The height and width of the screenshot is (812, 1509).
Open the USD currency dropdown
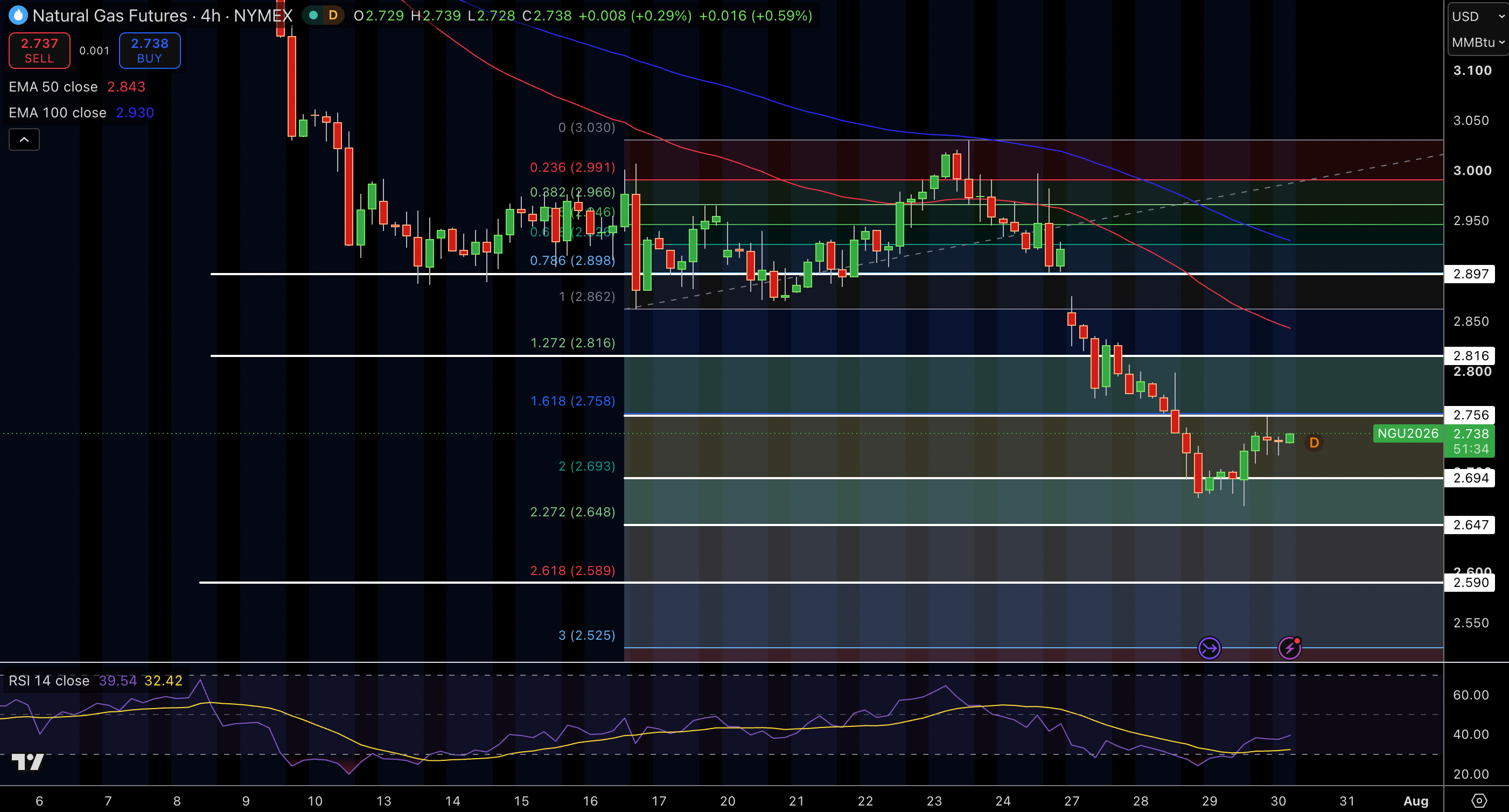[x=1478, y=16]
